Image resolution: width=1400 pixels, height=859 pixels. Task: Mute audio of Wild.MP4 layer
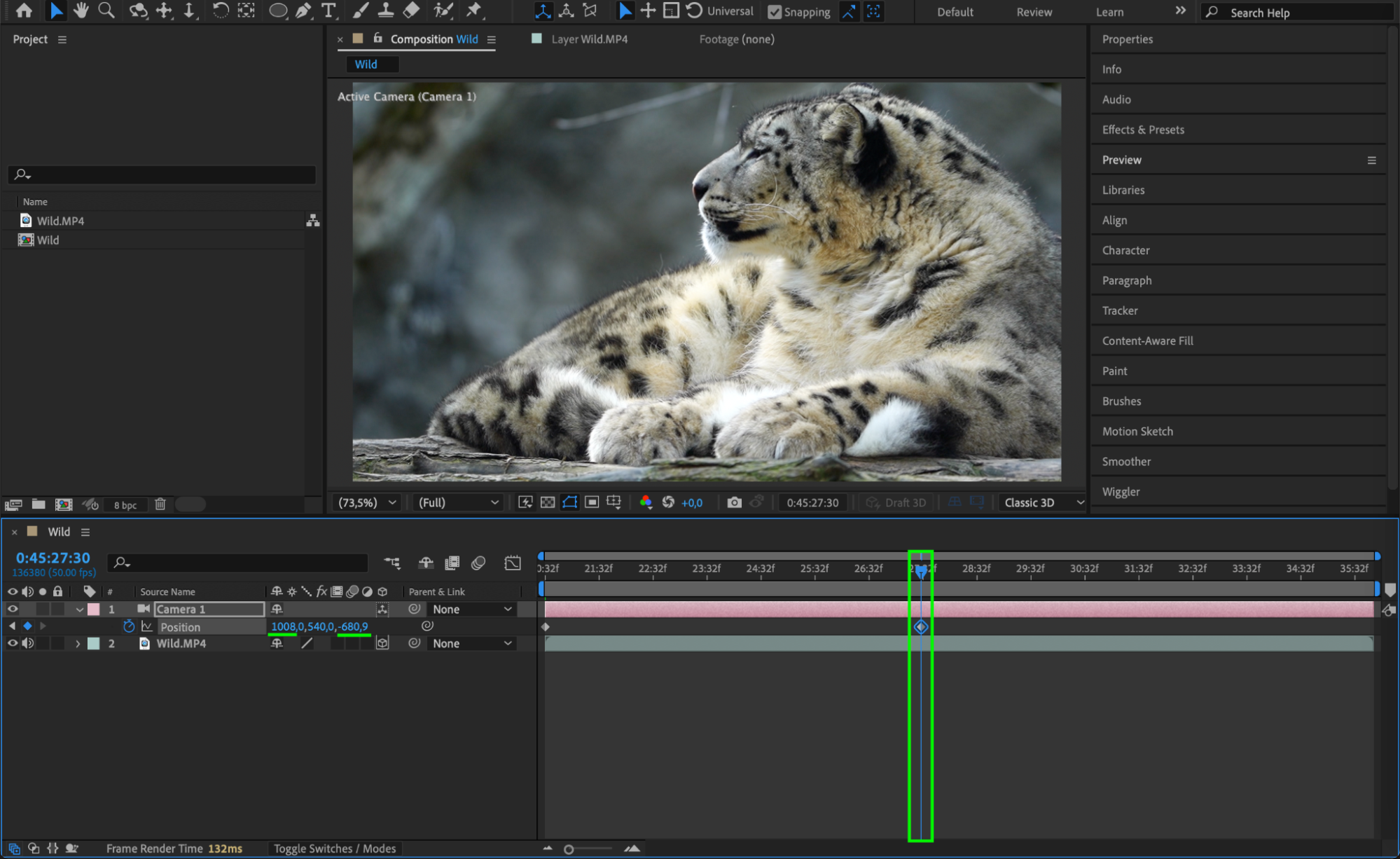coord(28,643)
